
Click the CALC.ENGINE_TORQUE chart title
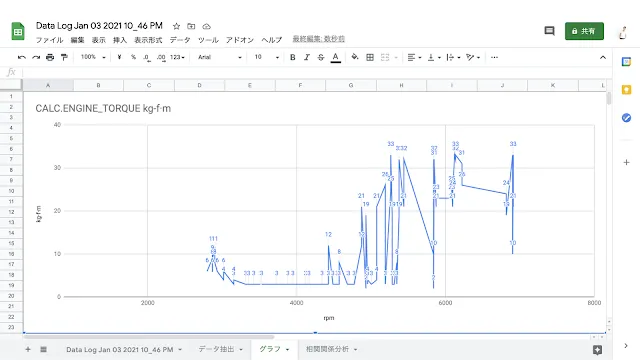[x=103, y=109]
